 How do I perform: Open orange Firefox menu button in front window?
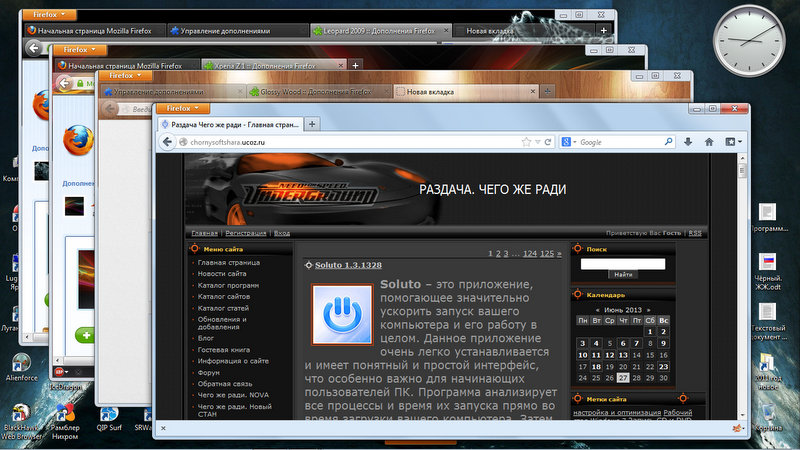pyautogui.click(x=183, y=108)
